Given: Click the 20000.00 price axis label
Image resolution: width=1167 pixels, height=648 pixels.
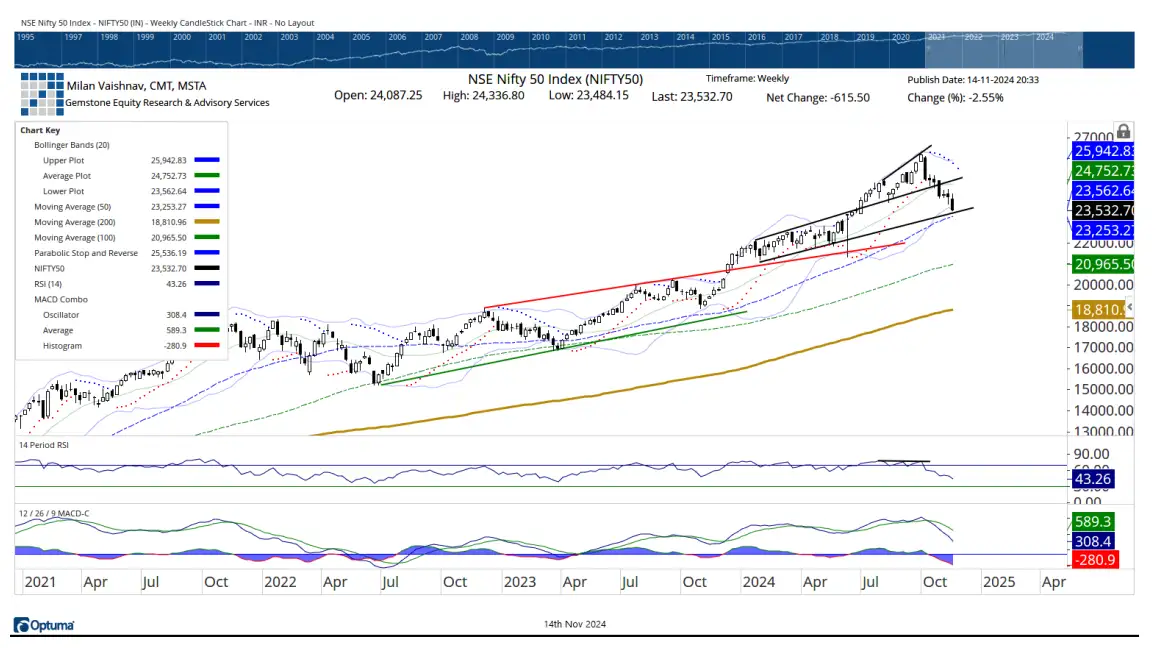Looking at the screenshot, I should (x=1103, y=285).
